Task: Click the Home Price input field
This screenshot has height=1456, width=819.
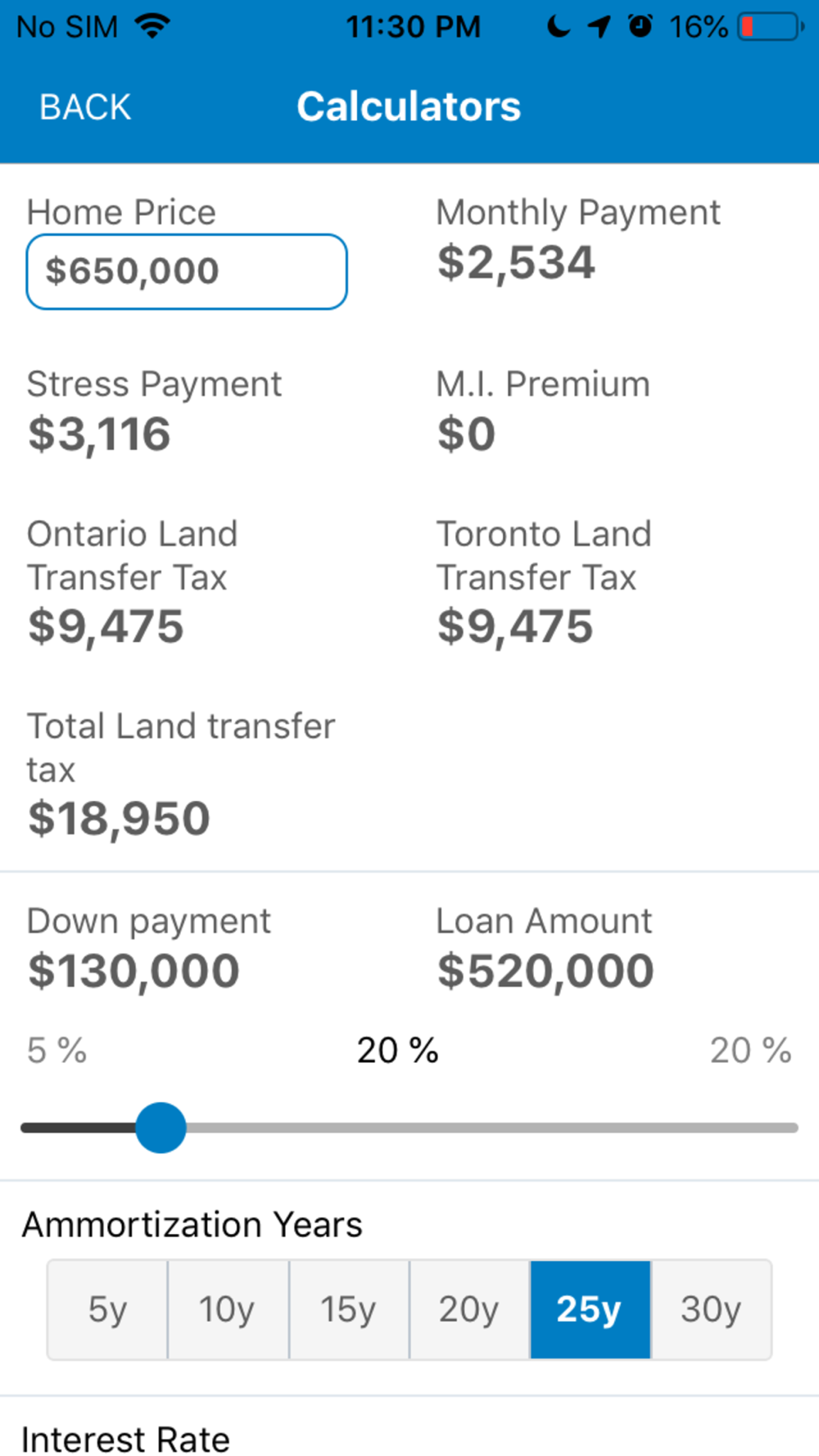Action: click(x=187, y=272)
